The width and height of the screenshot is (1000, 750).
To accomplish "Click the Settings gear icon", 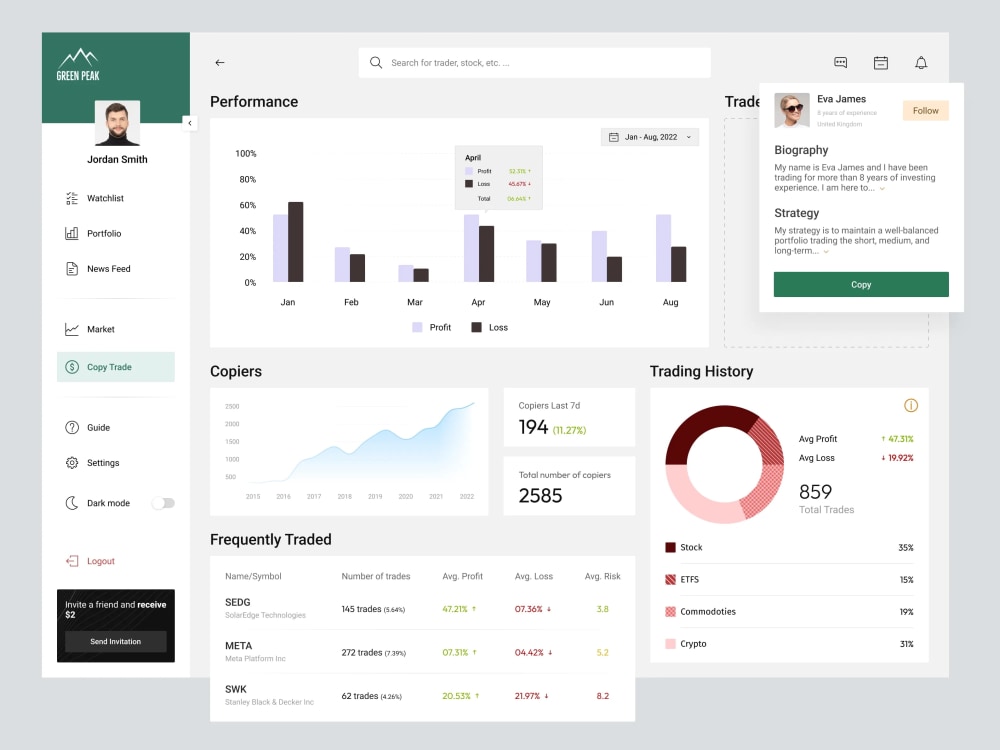I will coord(72,462).
